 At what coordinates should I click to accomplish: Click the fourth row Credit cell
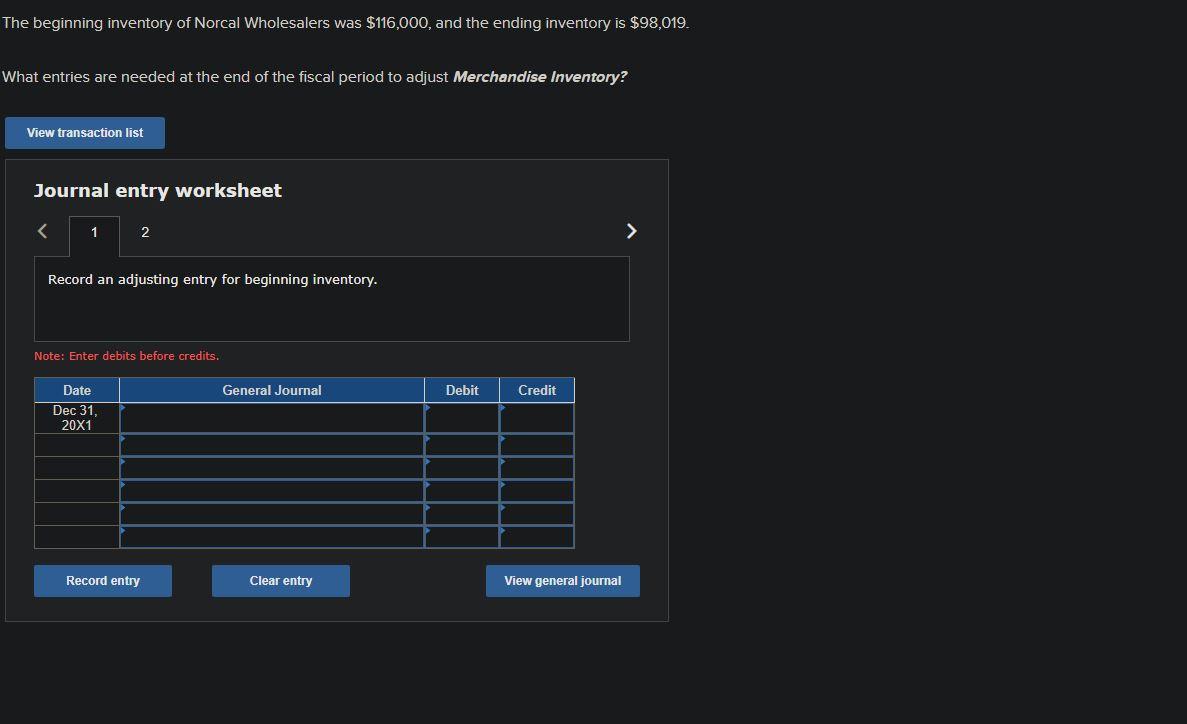(537, 491)
